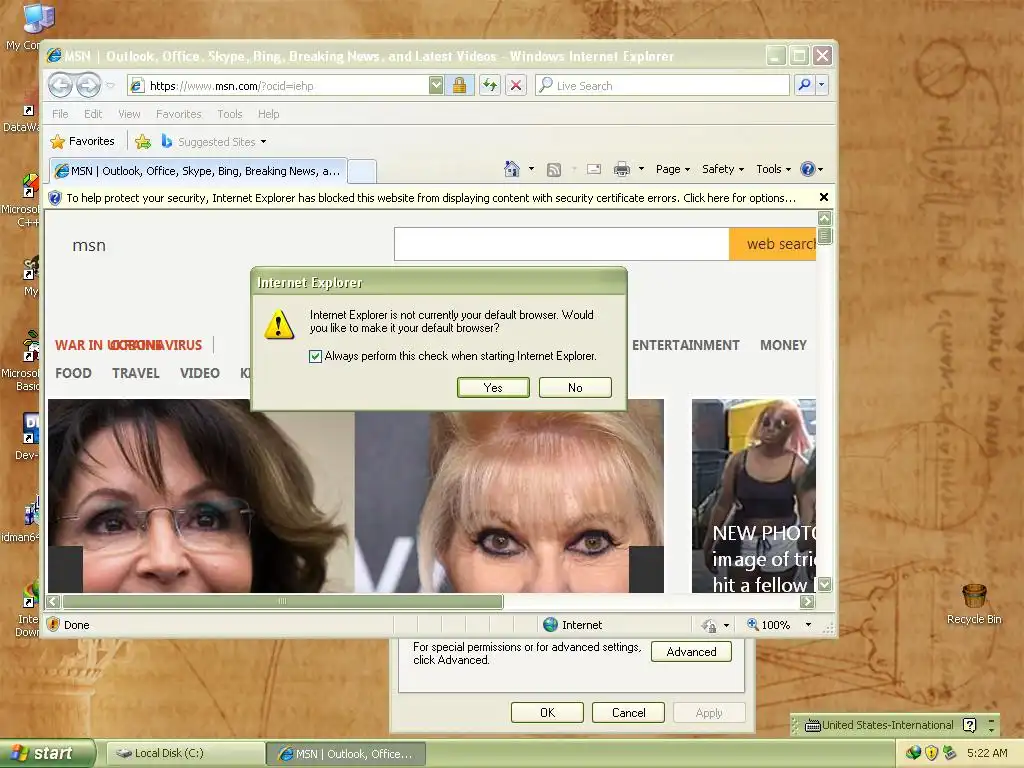Select the MSN browser tab
This screenshot has width=1024, height=768.
(x=198, y=171)
